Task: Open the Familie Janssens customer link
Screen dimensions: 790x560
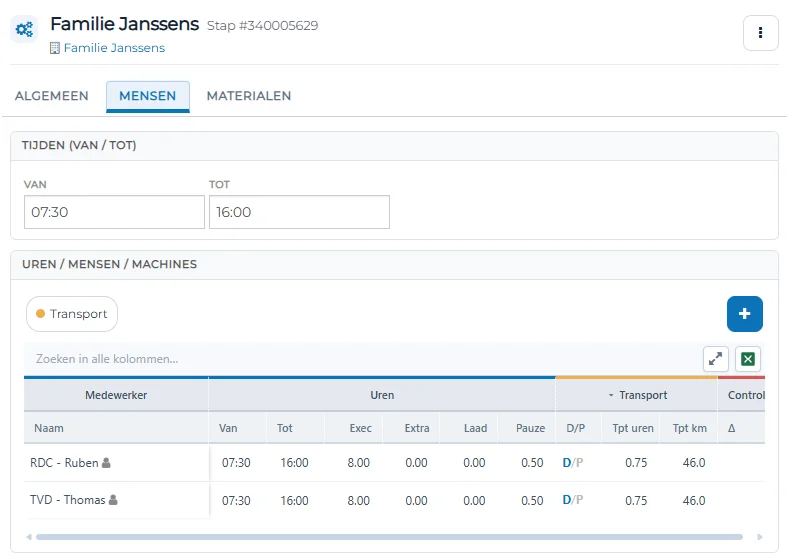Action: tap(114, 48)
